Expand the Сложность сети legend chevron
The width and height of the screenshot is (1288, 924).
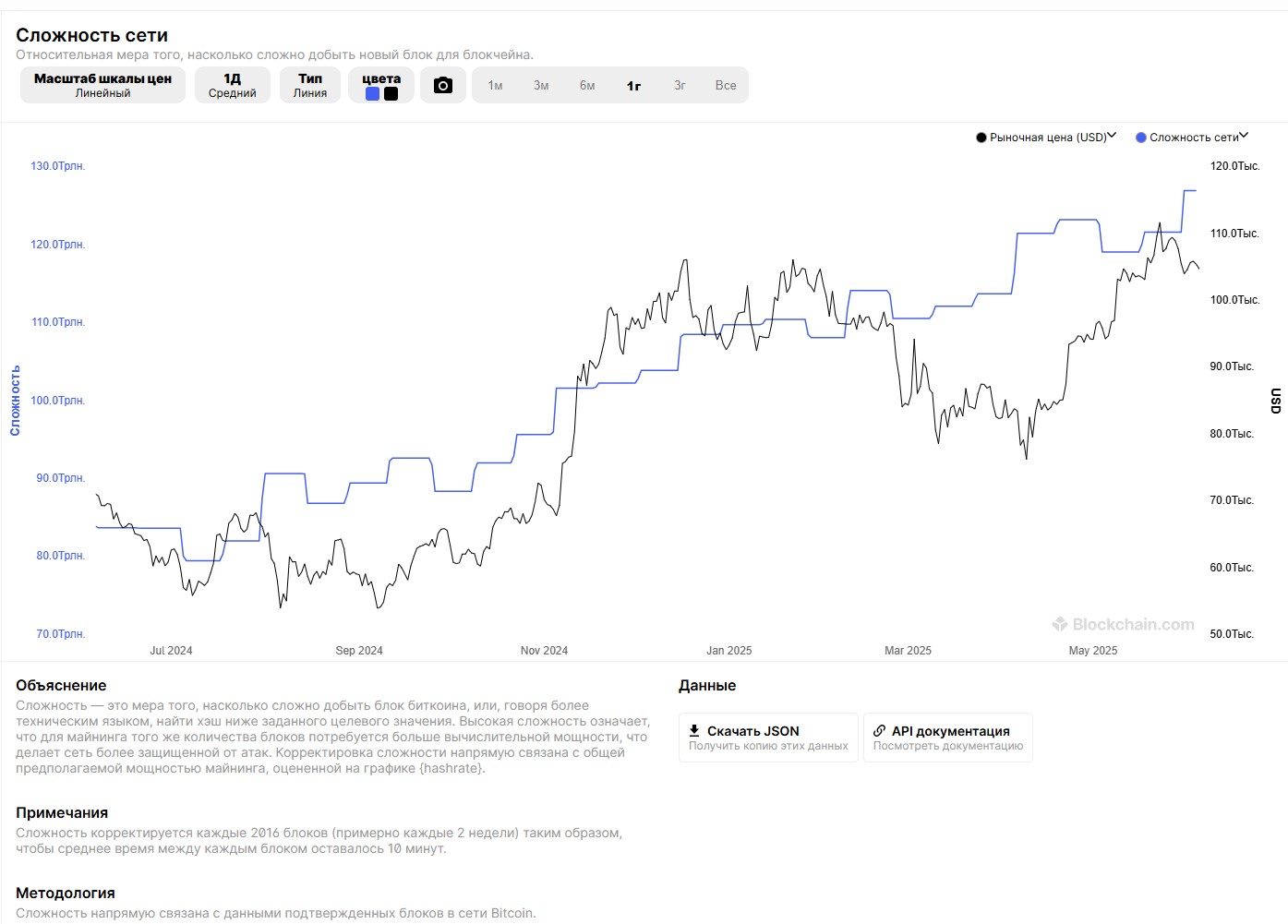click(x=1244, y=136)
